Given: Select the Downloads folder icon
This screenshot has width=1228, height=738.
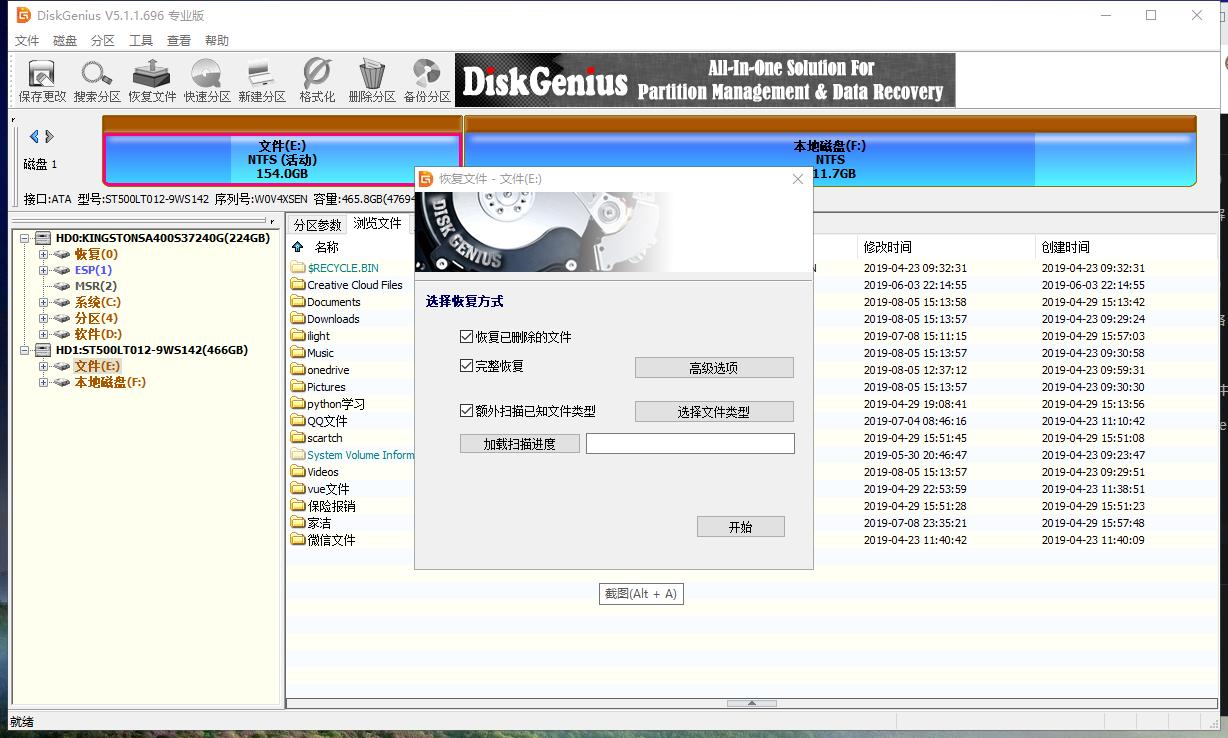Looking at the screenshot, I should (x=298, y=319).
